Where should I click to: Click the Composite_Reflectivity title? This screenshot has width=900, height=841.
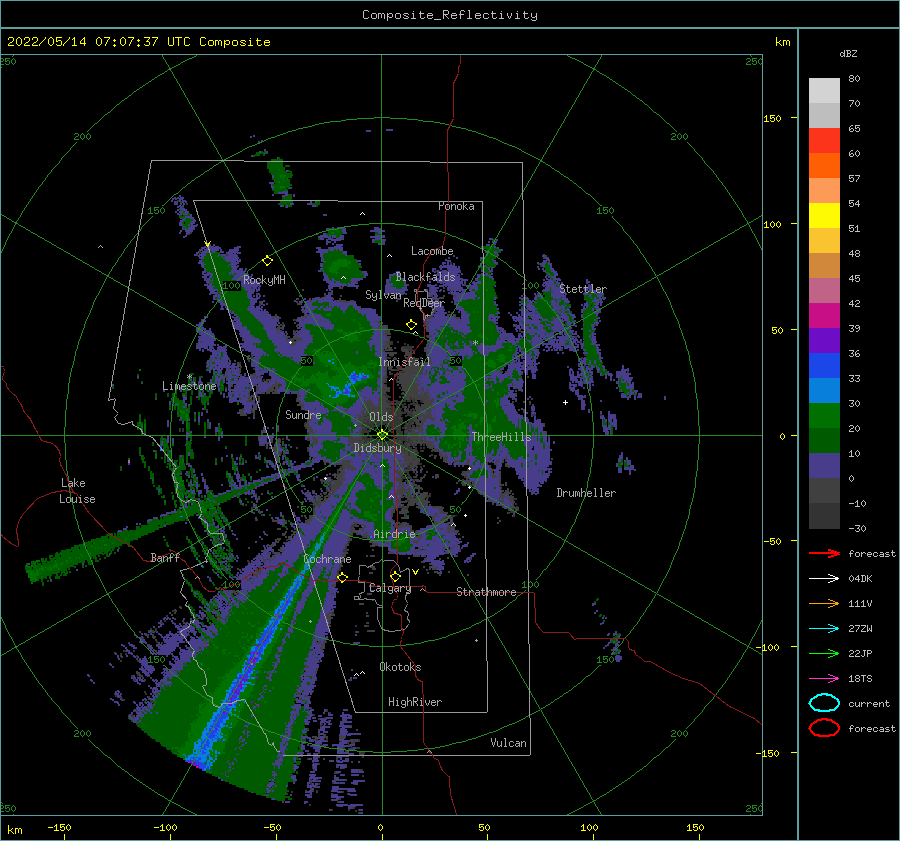click(x=450, y=15)
